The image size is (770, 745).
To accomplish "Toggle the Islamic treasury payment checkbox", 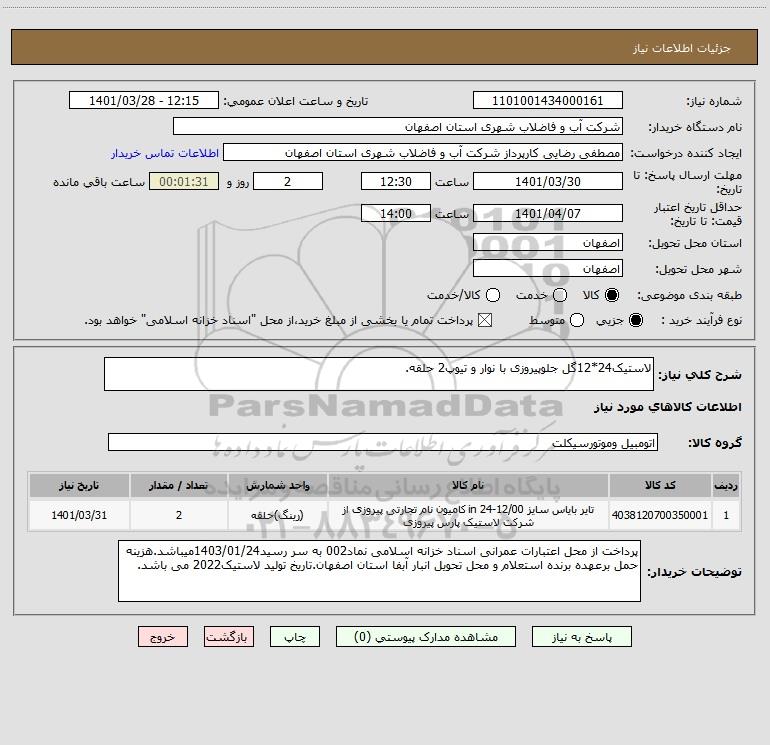I will [485, 320].
